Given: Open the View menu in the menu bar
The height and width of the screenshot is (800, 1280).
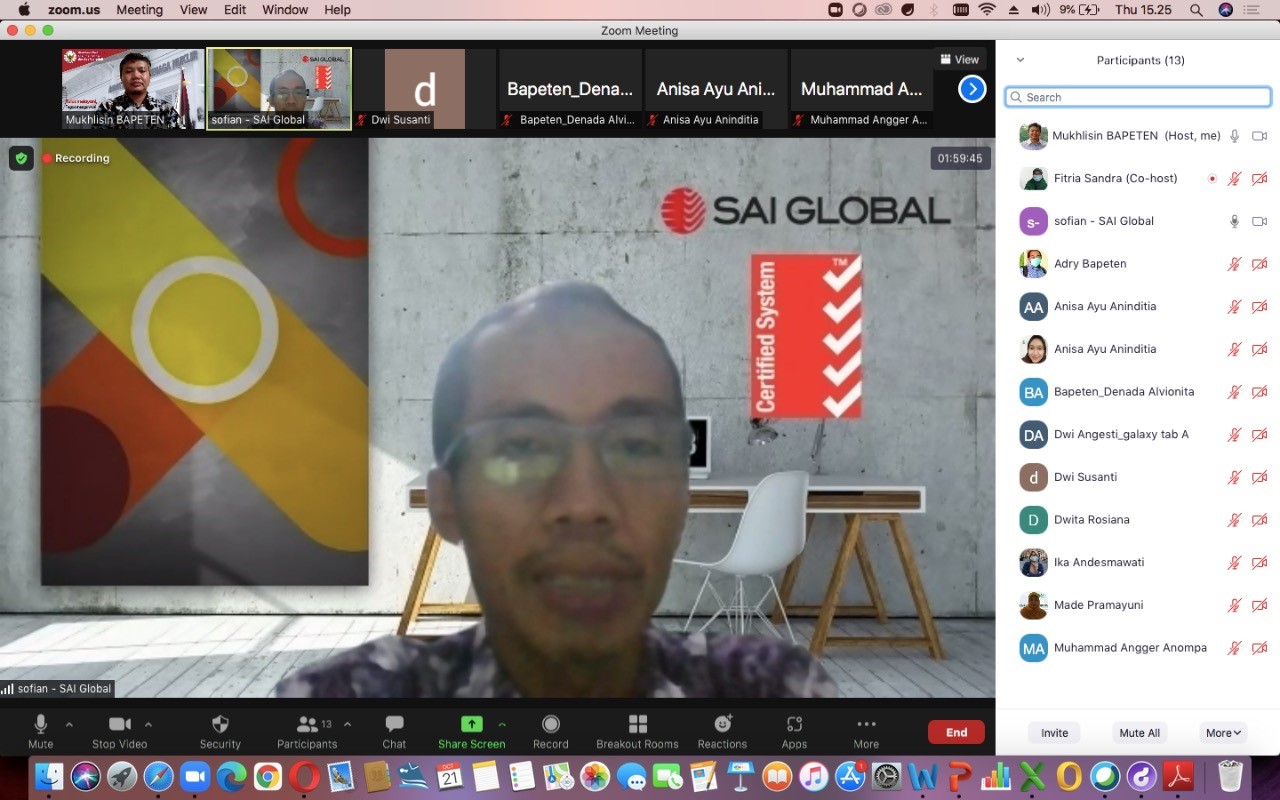Looking at the screenshot, I should 193,10.
